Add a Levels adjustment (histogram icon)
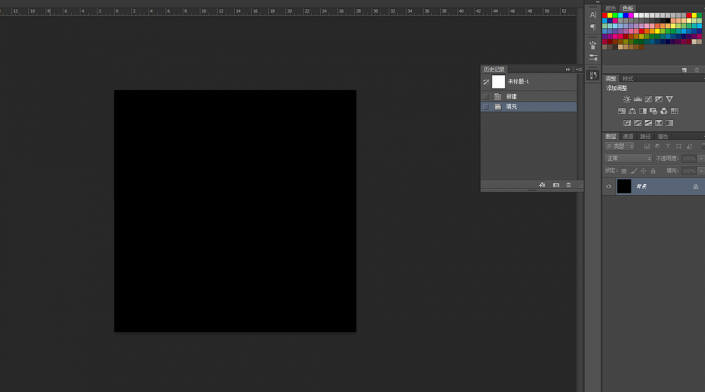This screenshot has width=705, height=392. pyautogui.click(x=637, y=99)
